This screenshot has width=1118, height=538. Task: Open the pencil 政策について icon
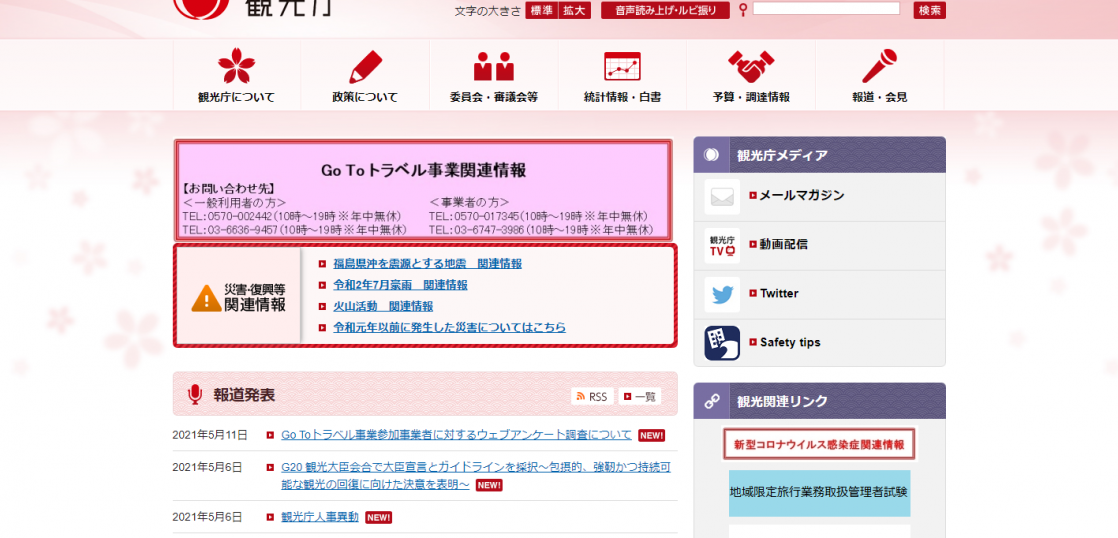(x=365, y=67)
